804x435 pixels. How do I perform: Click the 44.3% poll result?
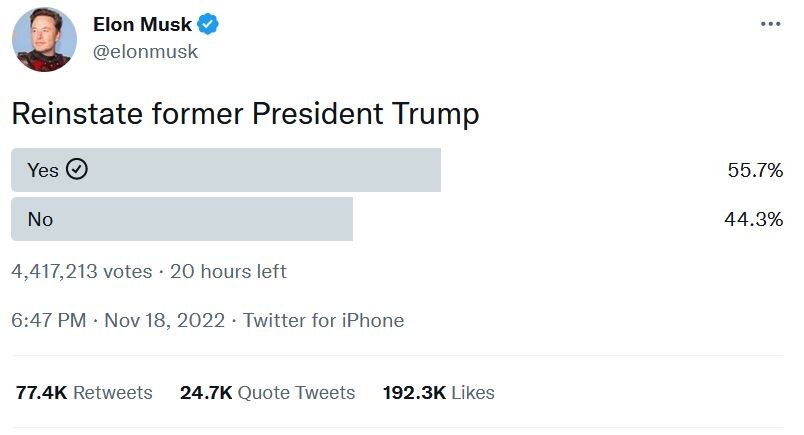coord(753,219)
